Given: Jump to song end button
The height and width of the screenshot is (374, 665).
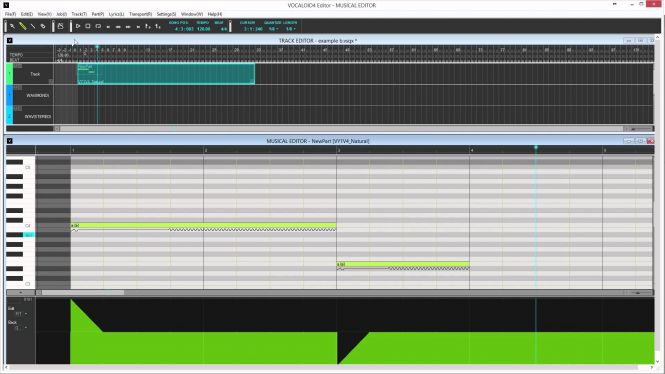Looking at the screenshot, I should 138,27.
